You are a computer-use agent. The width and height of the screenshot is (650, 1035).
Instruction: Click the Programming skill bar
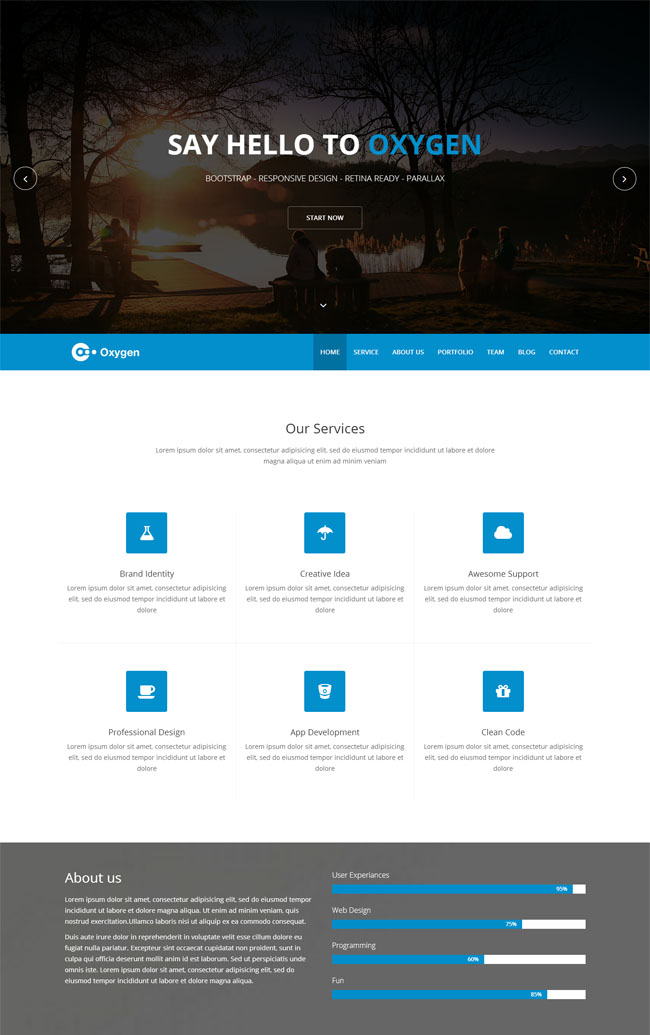coord(458,959)
